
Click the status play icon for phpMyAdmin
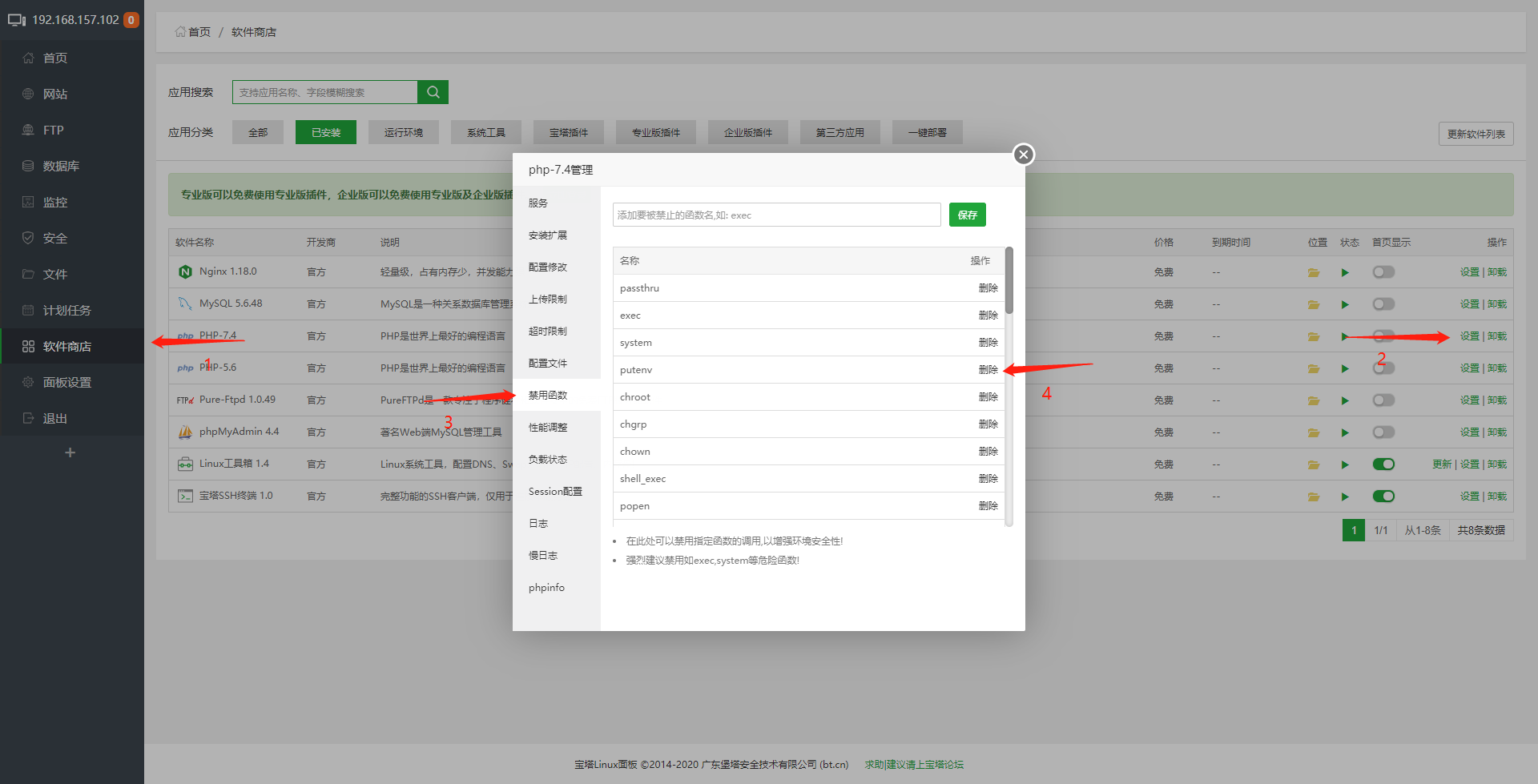pos(1345,432)
